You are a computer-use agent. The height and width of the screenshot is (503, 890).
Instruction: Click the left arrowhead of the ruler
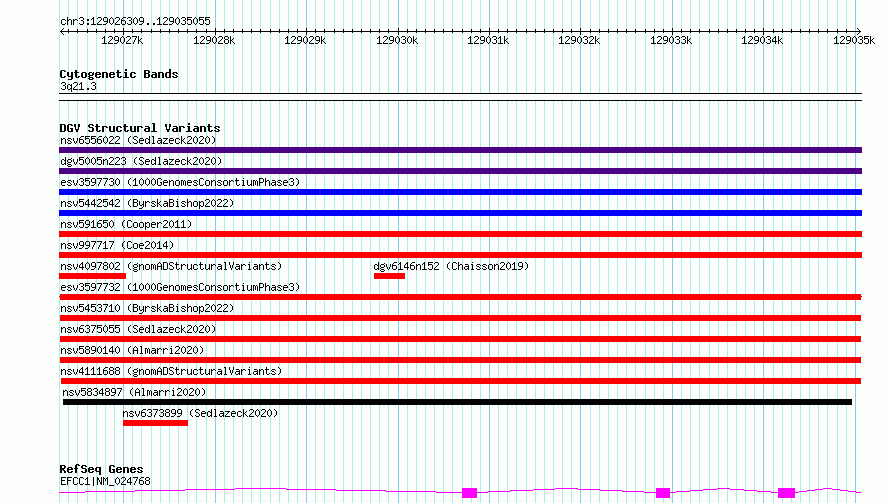point(62,31)
